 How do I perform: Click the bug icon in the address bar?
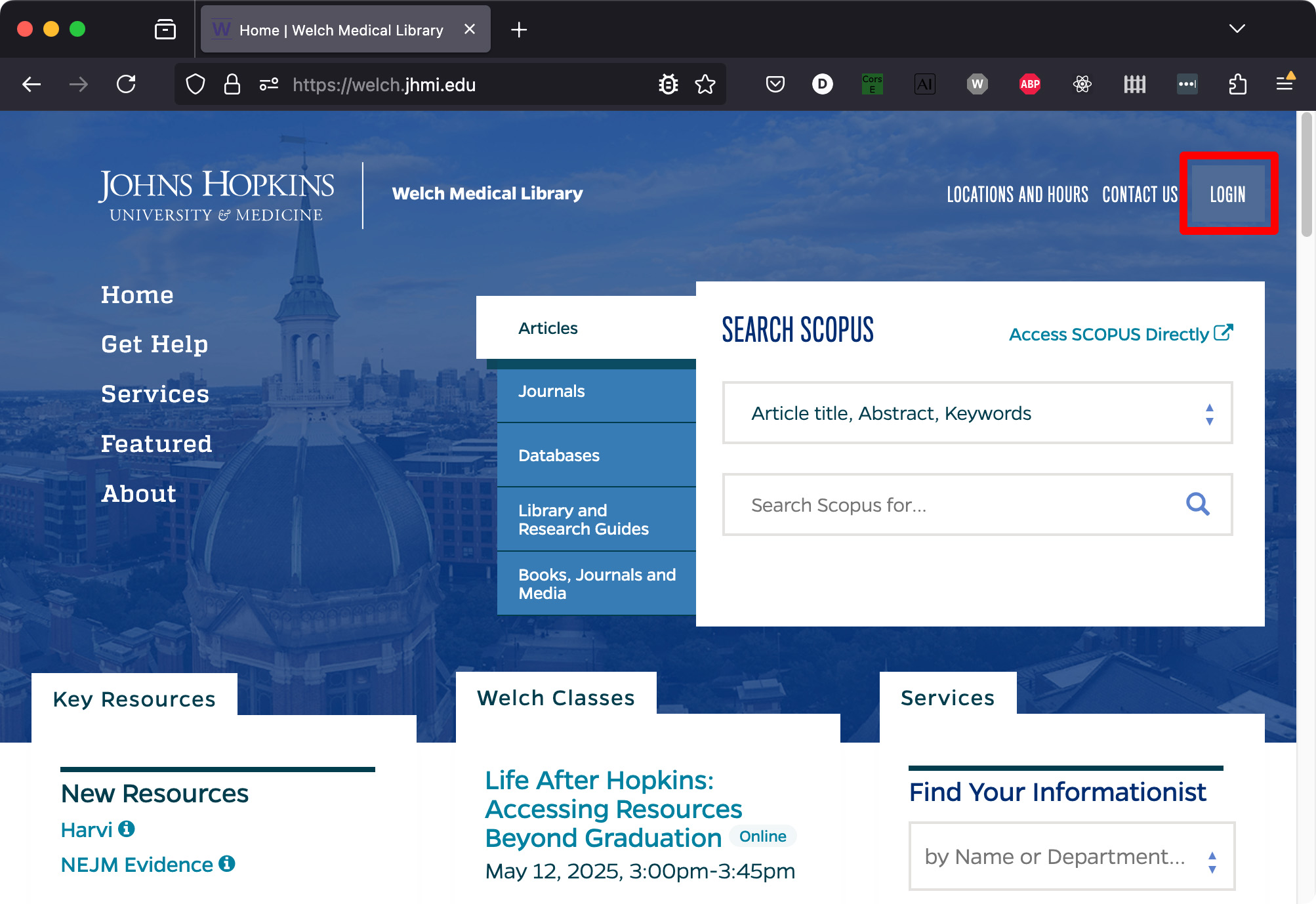coord(668,84)
